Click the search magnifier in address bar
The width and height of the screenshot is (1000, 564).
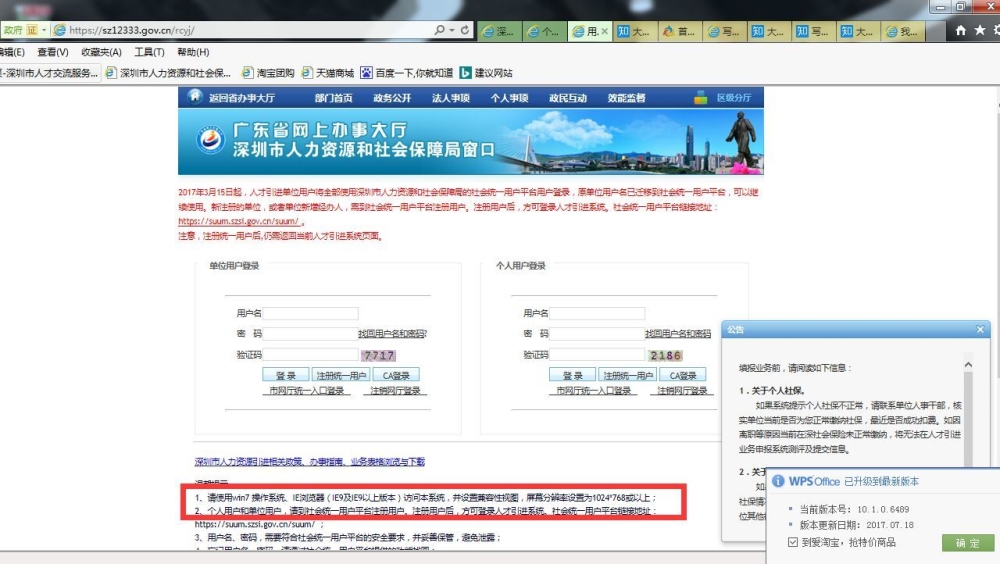click(439, 30)
